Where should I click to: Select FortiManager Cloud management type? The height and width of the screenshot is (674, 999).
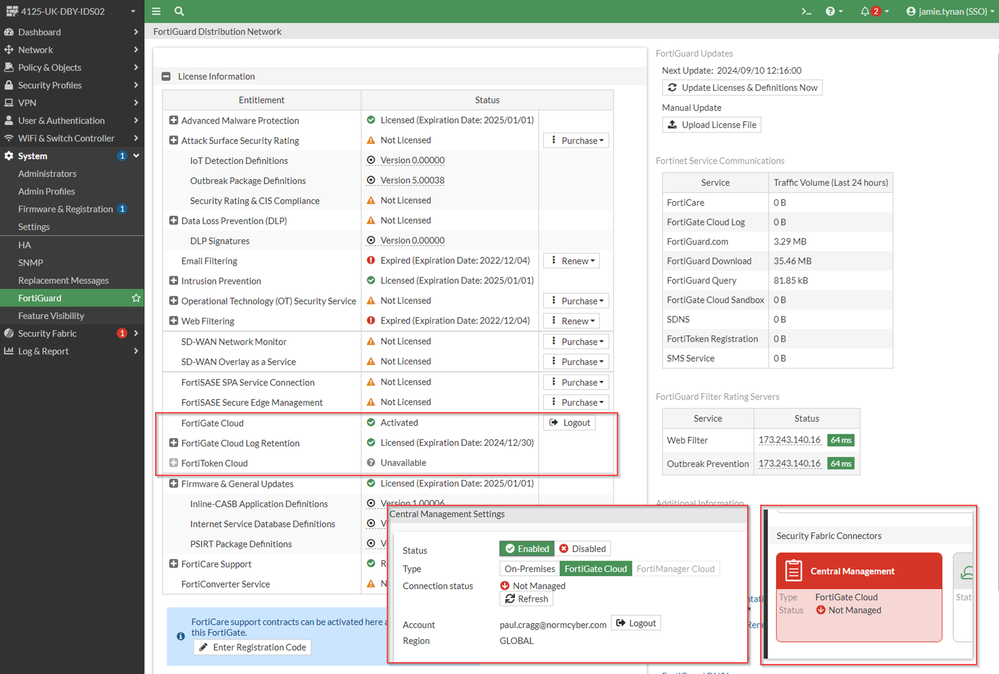click(x=675, y=569)
